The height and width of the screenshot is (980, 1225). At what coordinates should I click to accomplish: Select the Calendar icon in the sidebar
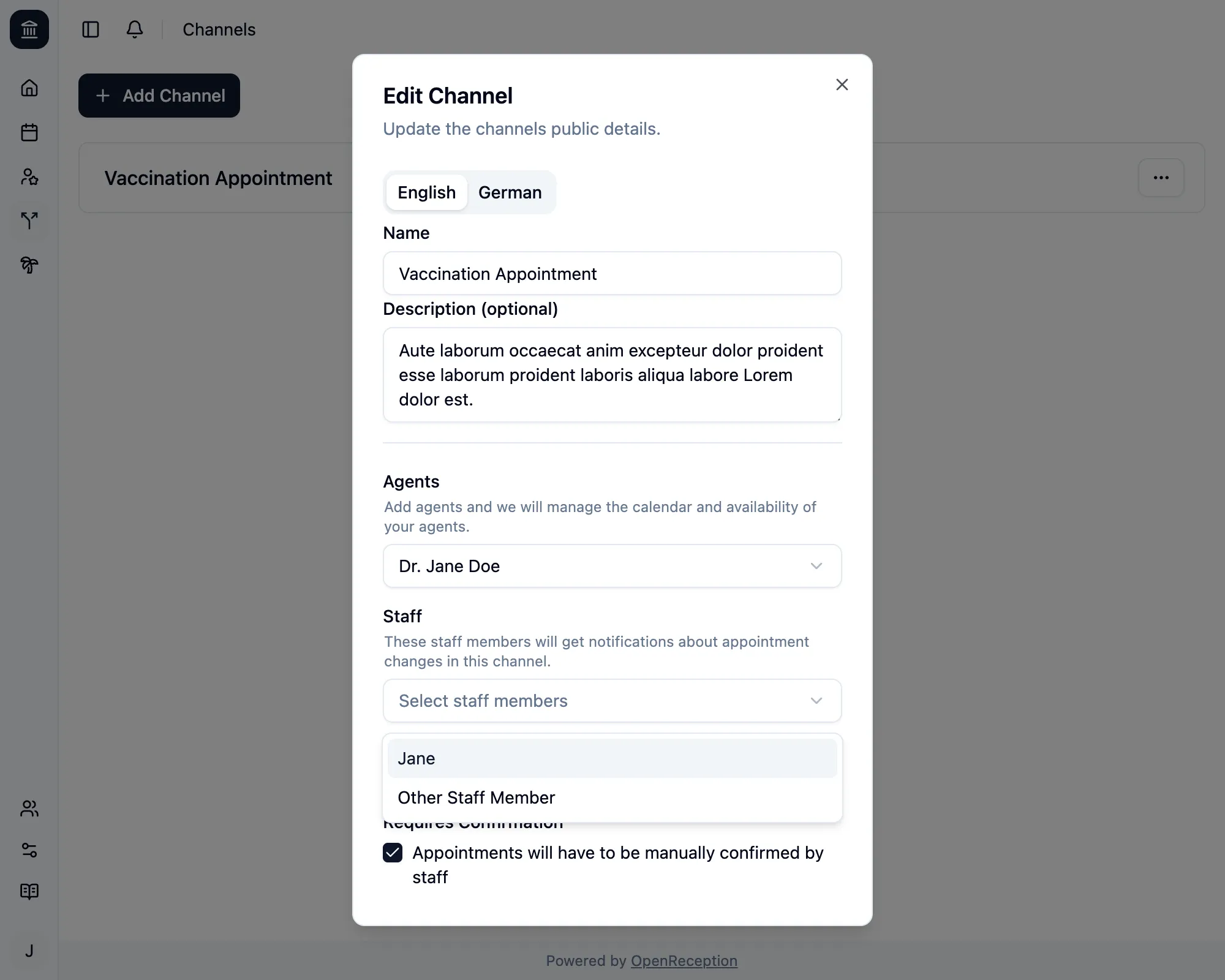click(x=29, y=132)
